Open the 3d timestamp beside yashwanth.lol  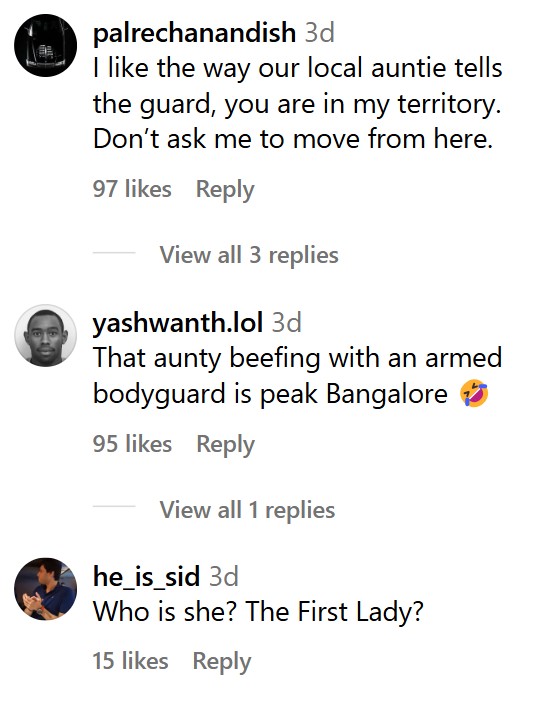[287, 322]
